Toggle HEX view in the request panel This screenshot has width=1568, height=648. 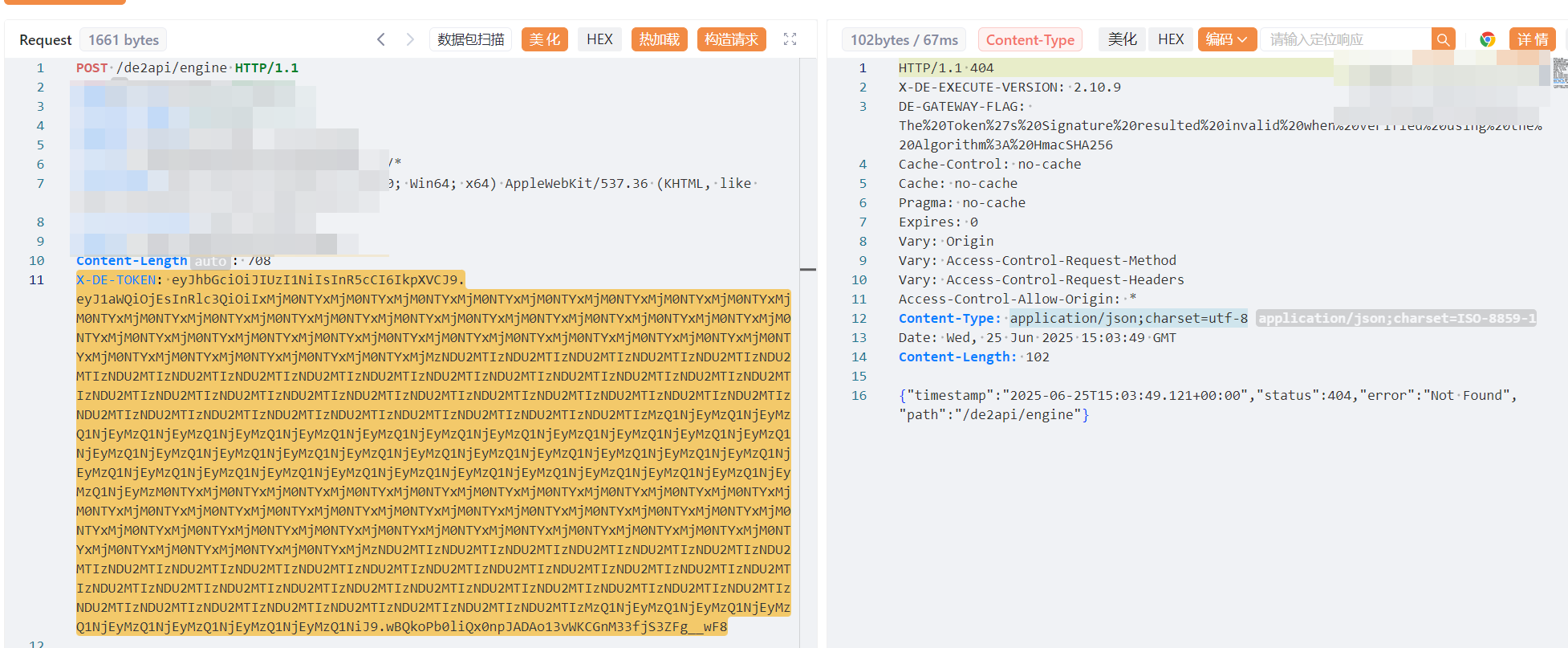[599, 39]
